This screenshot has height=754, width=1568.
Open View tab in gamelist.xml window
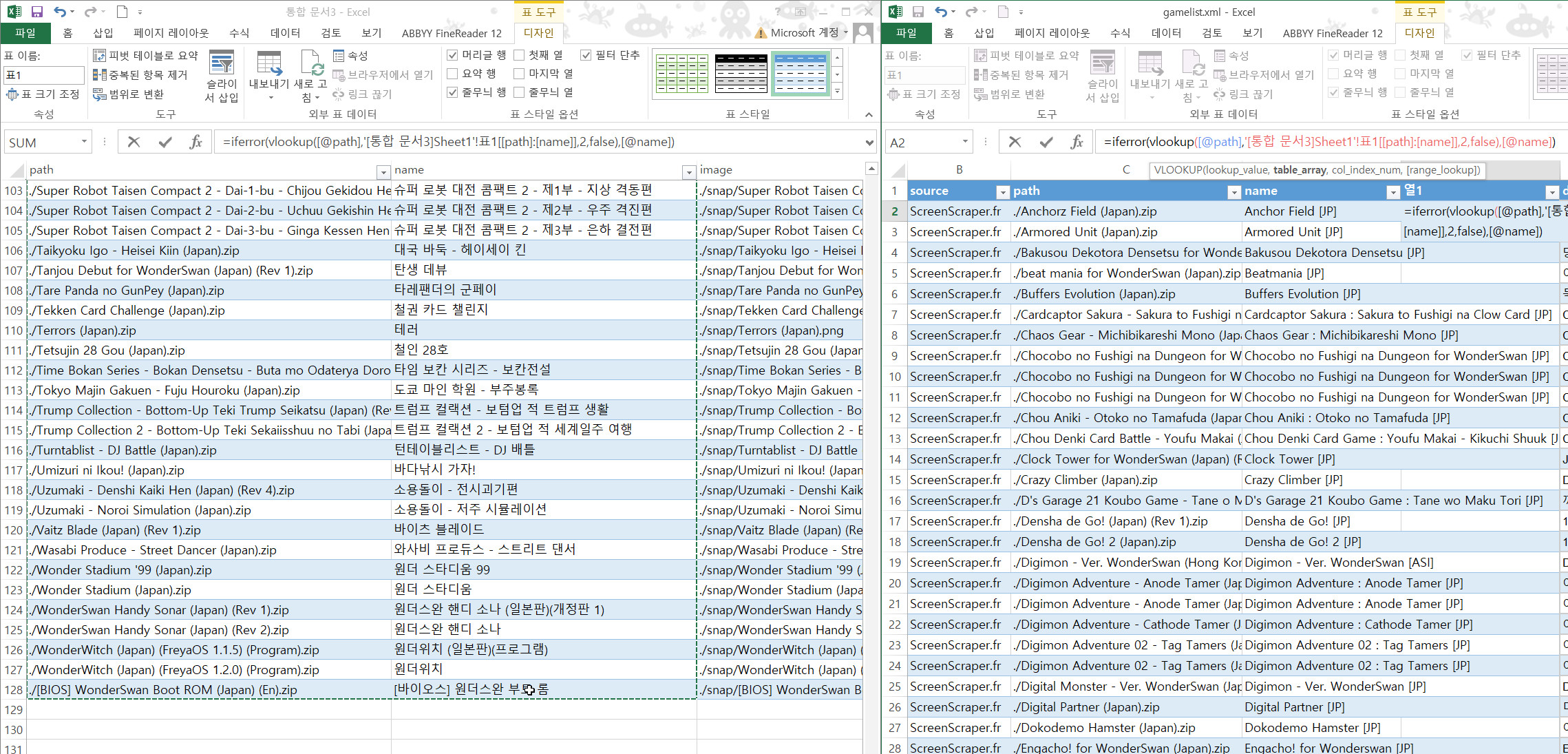pyautogui.click(x=1252, y=32)
